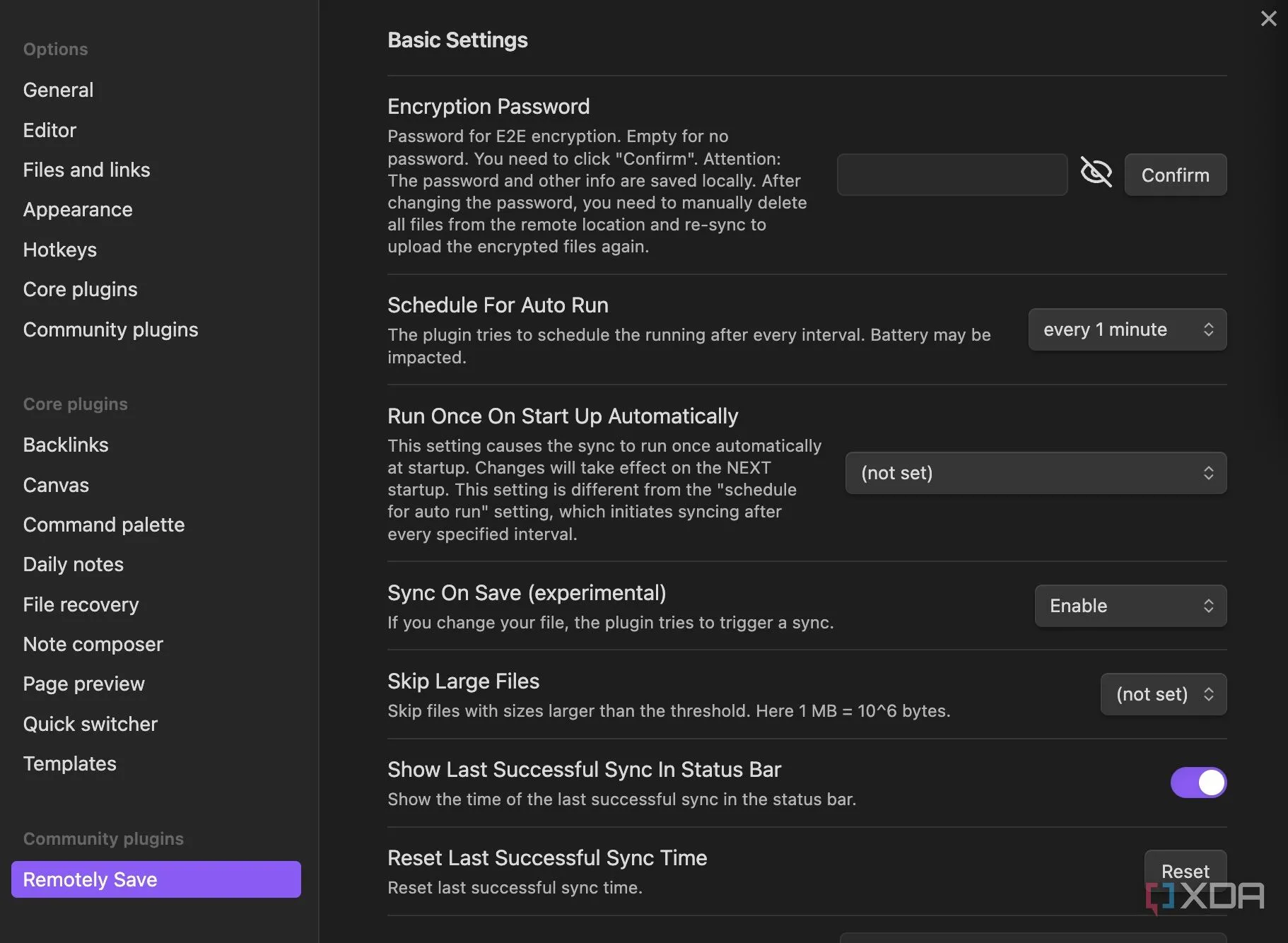Click the Schedule For Auto Run title
Viewport: 1288px width, 943px height.
498,305
